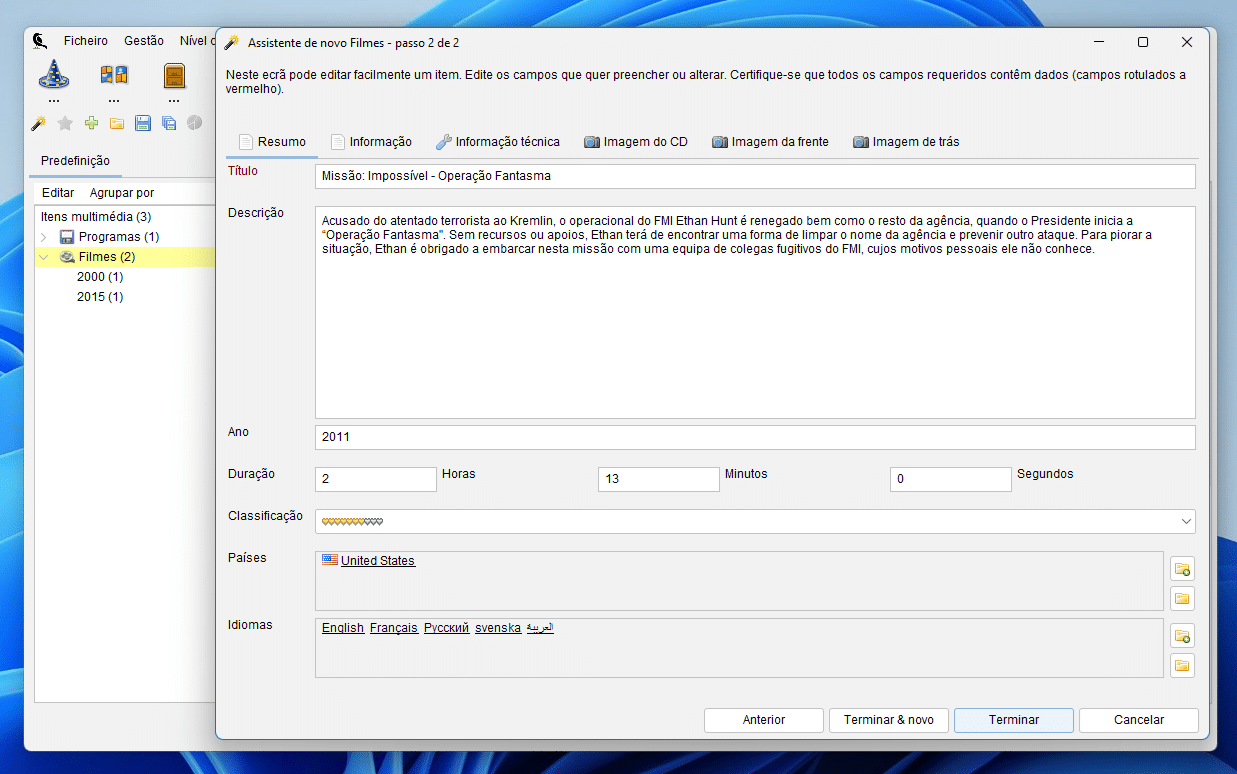Click the Français language link
The image size is (1237, 774).
point(394,628)
